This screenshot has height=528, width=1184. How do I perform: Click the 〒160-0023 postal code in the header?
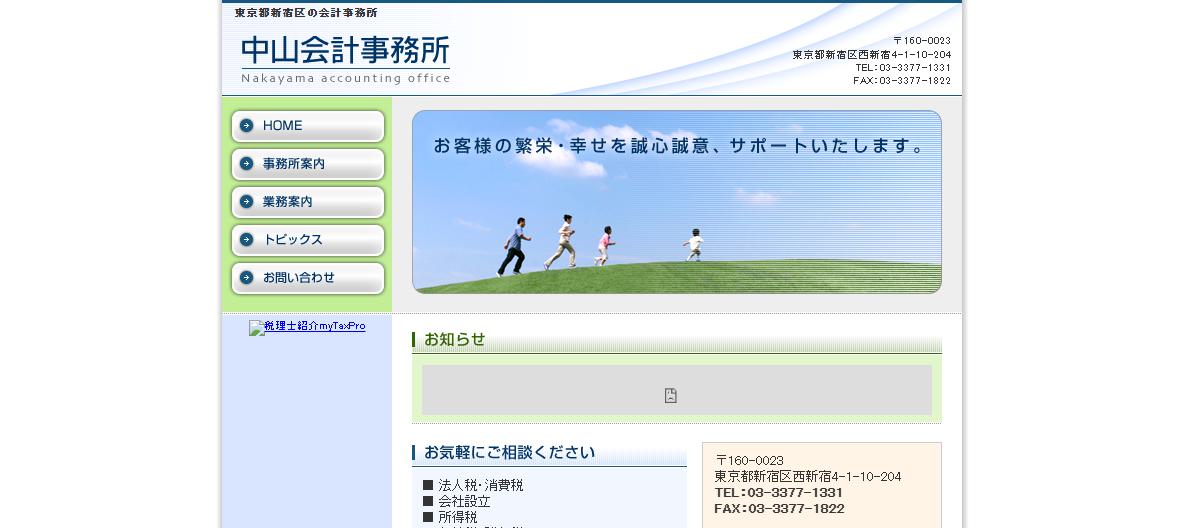(x=921, y=41)
